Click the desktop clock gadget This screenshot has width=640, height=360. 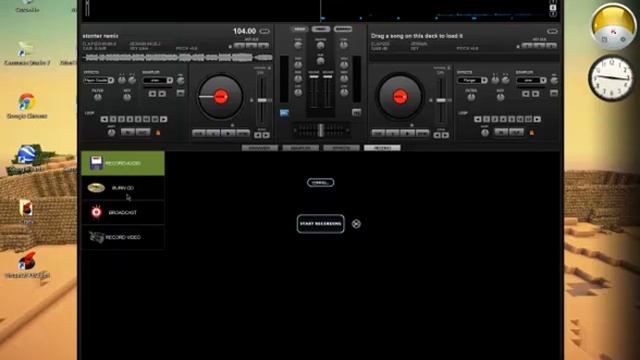611,78
